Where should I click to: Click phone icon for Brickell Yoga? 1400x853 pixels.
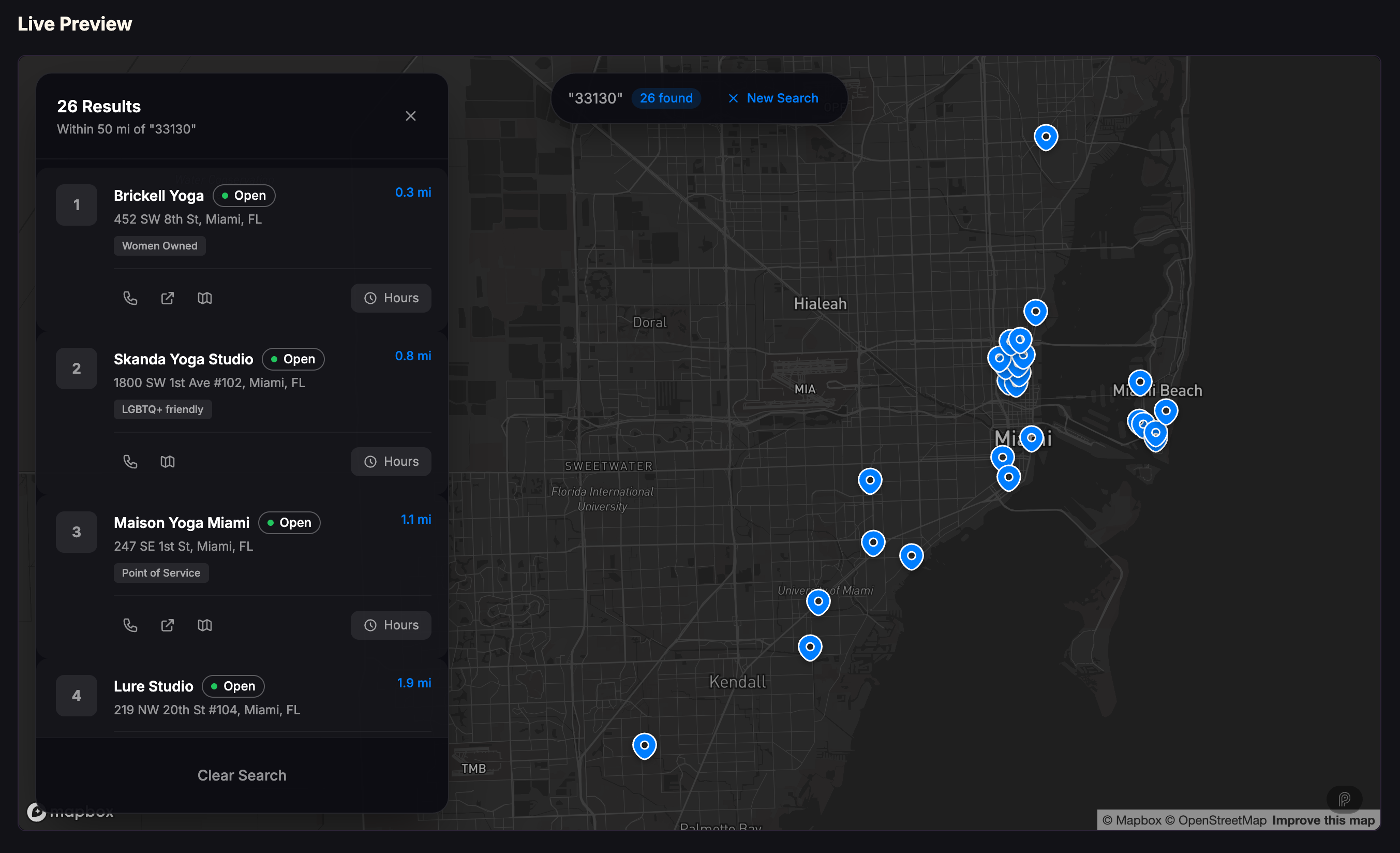click(130, 298)
